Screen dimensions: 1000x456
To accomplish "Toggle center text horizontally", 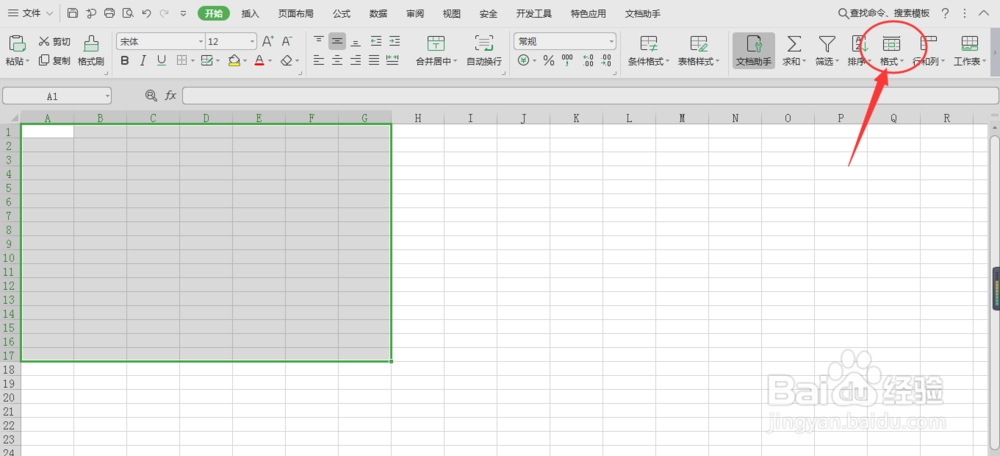I will 337,61.
